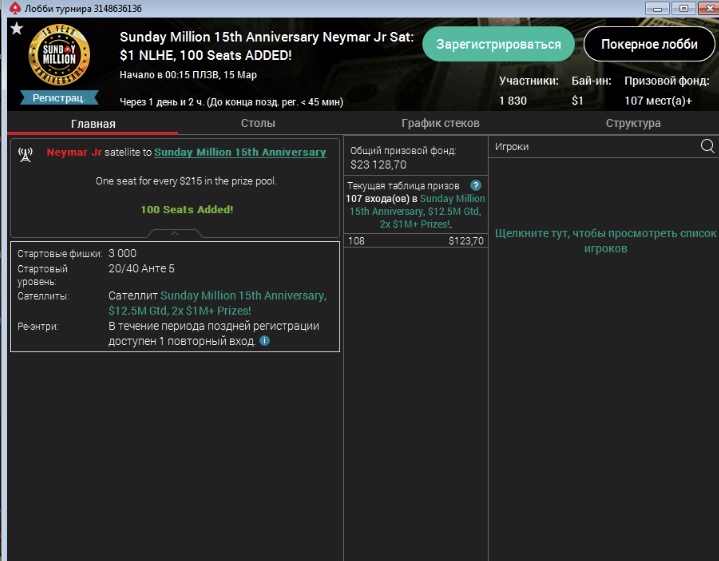Click the PokerStars spade icon in the title bar
The width and height of the screenshot is (719, 561).
pyautogui.click(x=15, y=8)
